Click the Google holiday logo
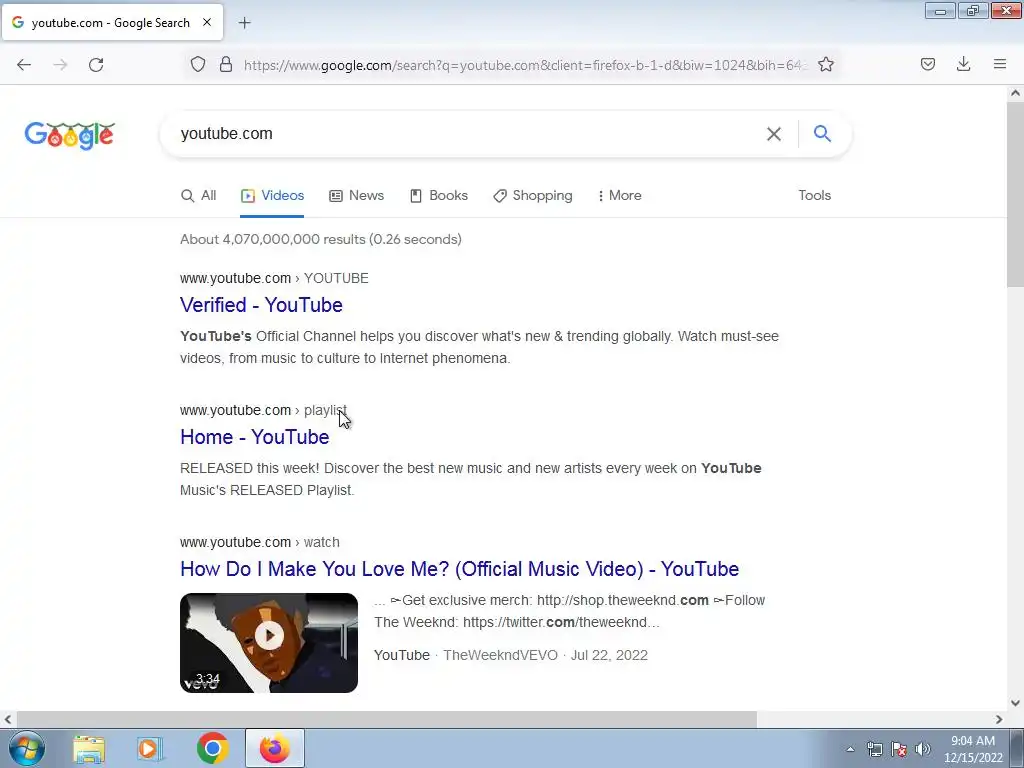The width and height of the screenshot is (1024, 768). (70, 136)
